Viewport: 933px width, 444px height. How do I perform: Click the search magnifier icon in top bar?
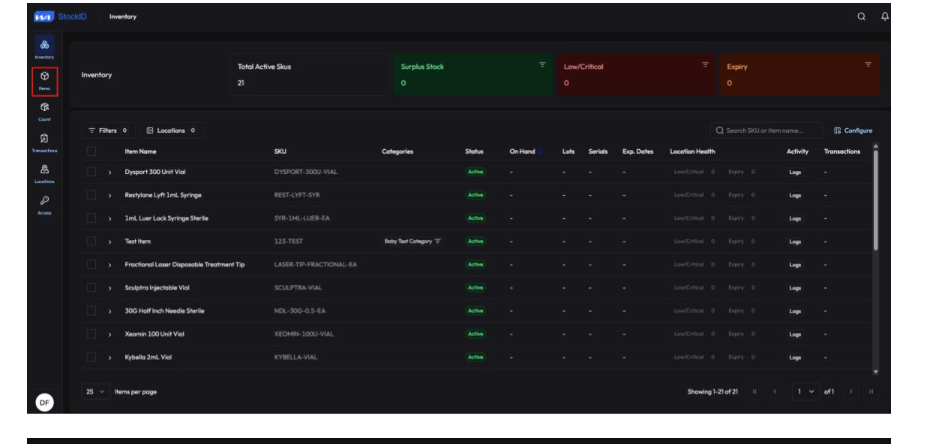click(861, 17)
